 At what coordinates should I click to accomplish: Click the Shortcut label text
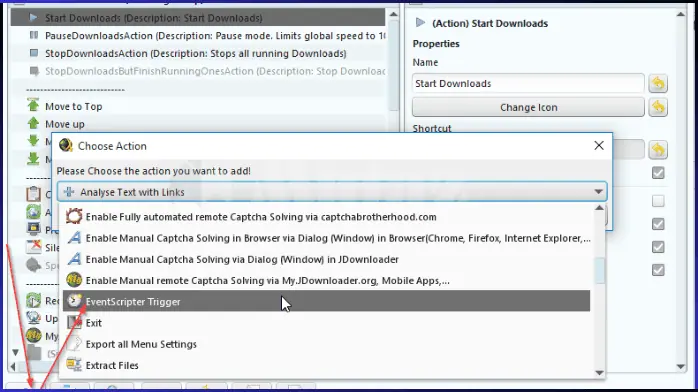pos(432,129)
